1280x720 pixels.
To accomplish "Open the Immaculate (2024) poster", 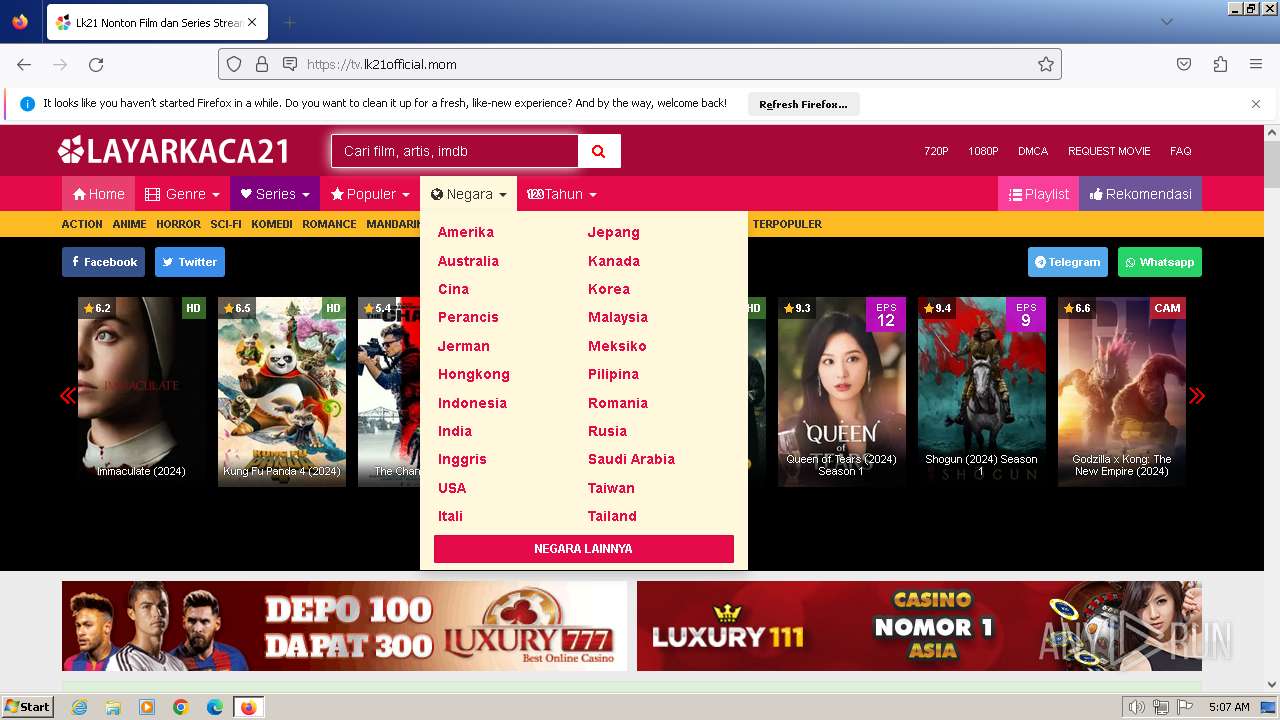I will tap(142, 392).
